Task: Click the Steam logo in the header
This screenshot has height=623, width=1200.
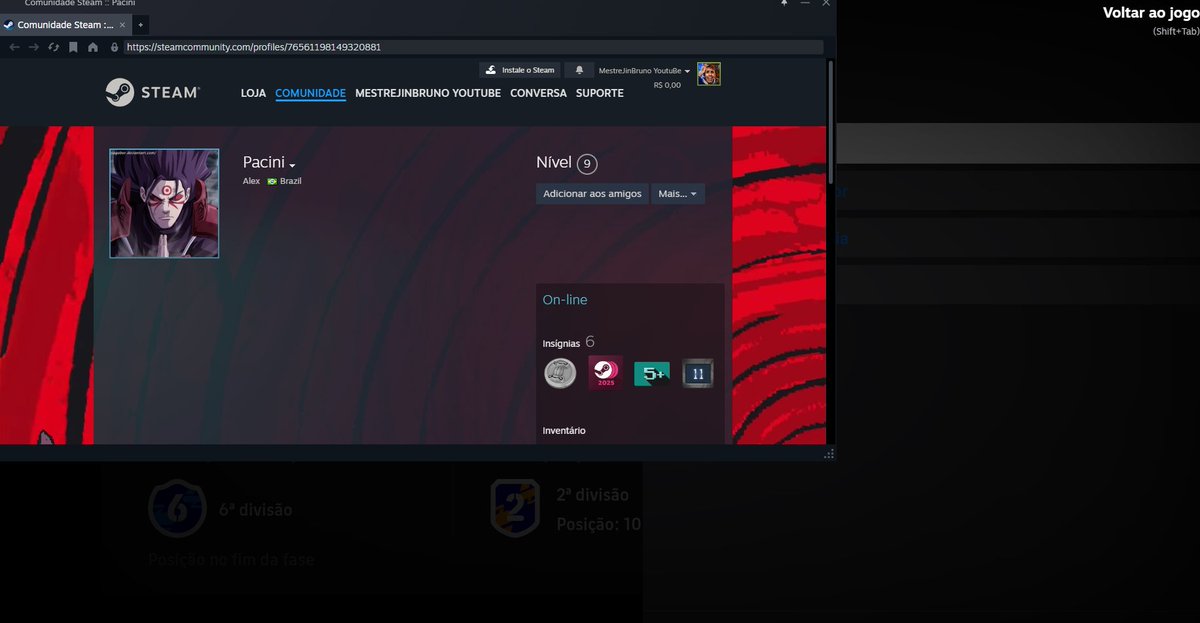Action: [x=150, y=92]
